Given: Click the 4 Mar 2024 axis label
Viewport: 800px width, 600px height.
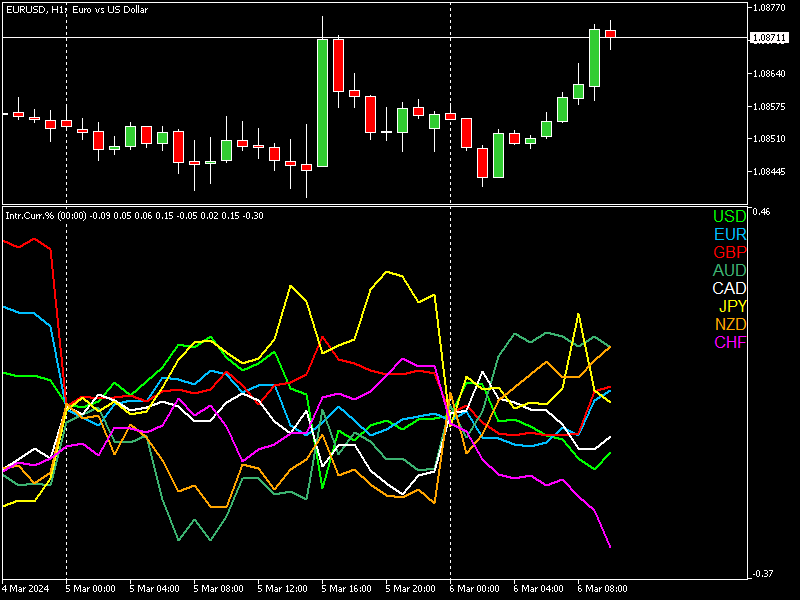Looking at the screenshot, I should pyautogui.click(x=25, y=587).
